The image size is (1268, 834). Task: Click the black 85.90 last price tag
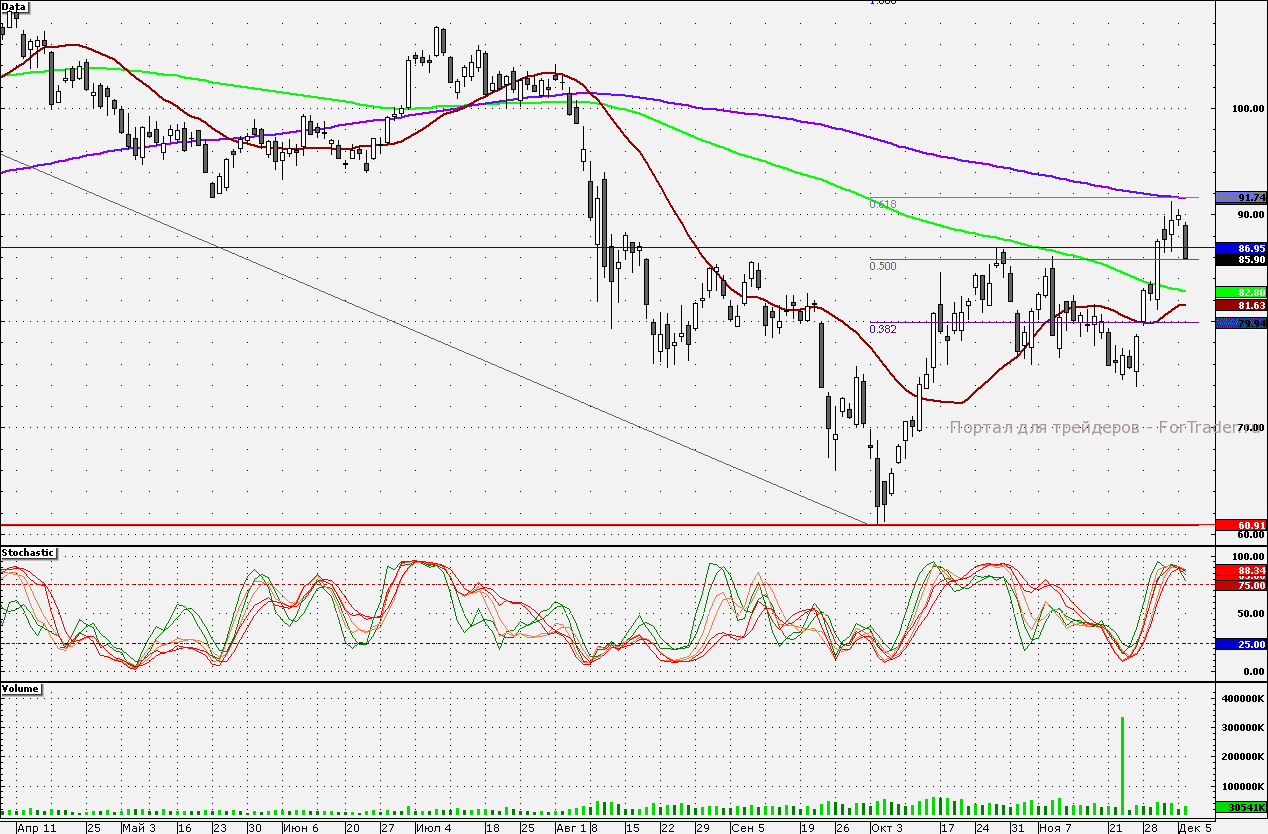pyautogui.click(x=1239, y=259)
